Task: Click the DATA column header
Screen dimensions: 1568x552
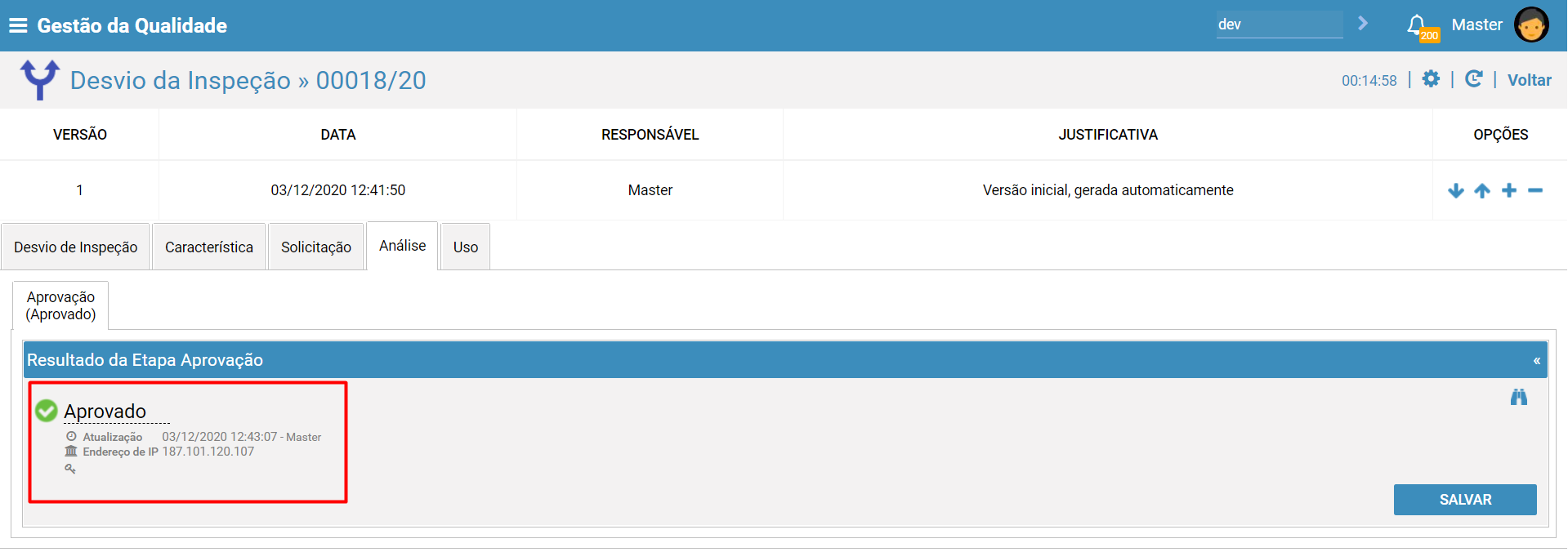Action: coord(338,135)
